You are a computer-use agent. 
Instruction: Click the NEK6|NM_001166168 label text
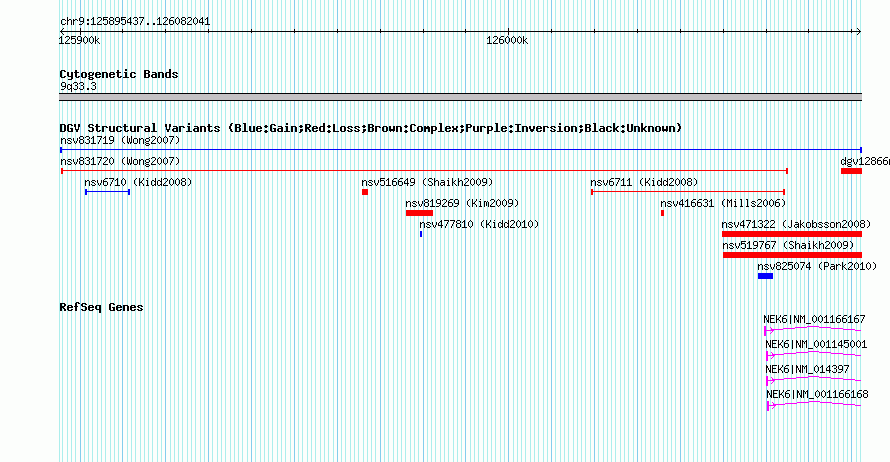click(x=817, y=394)
